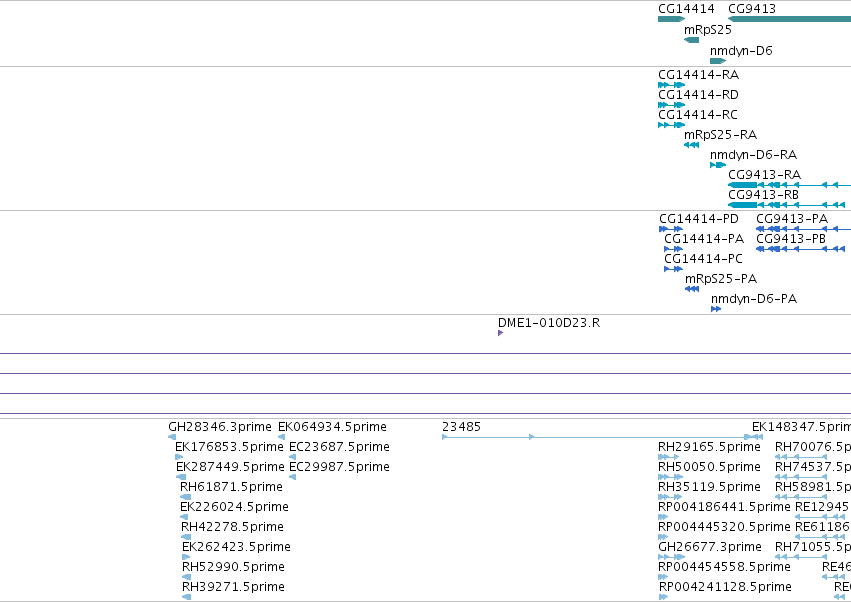Click the CG9413-PB protein label
851x602 pixels.
pyautogui.click(x=791, y=239)
